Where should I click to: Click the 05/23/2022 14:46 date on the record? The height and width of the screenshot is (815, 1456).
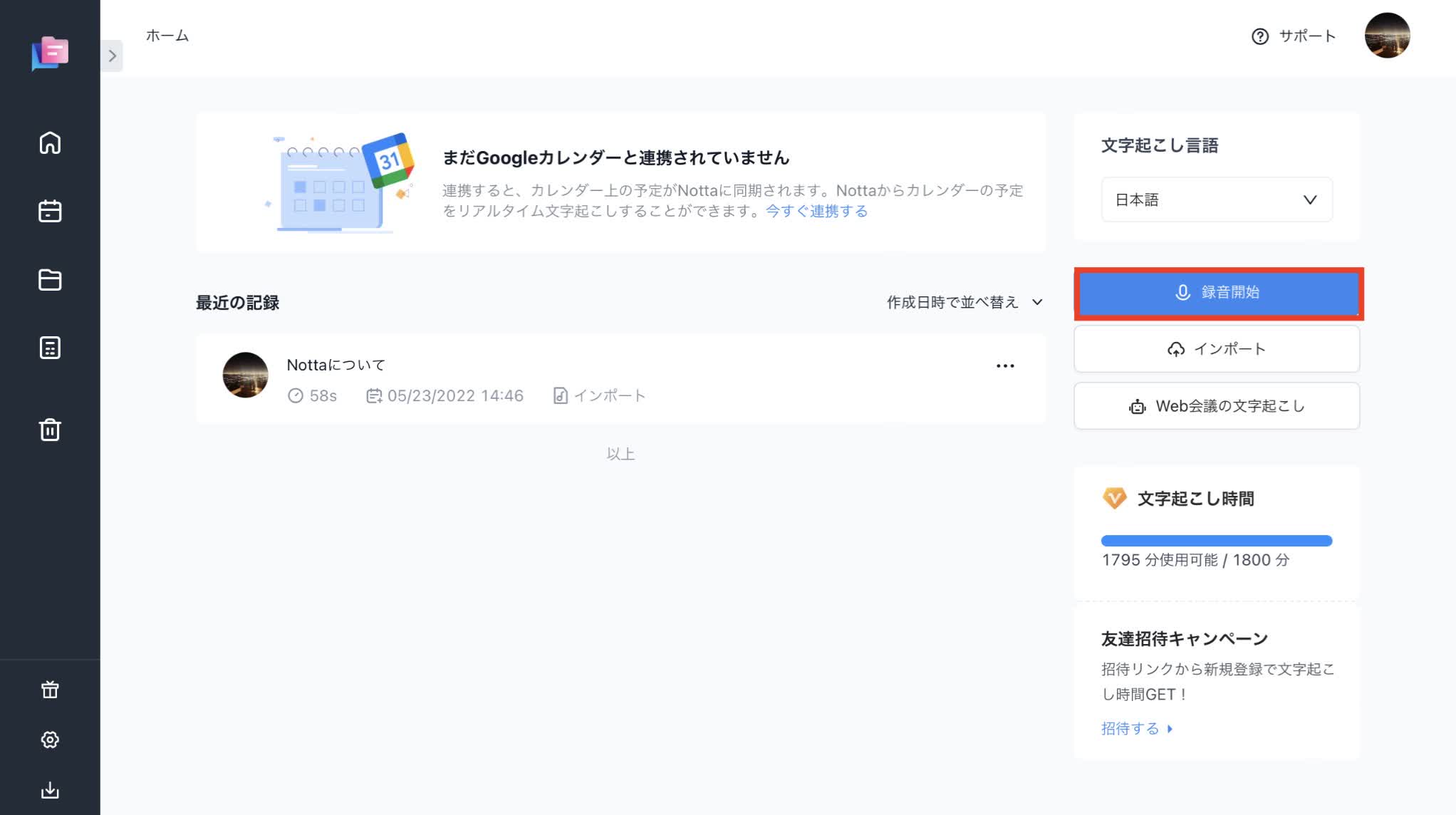pos(445,395)
